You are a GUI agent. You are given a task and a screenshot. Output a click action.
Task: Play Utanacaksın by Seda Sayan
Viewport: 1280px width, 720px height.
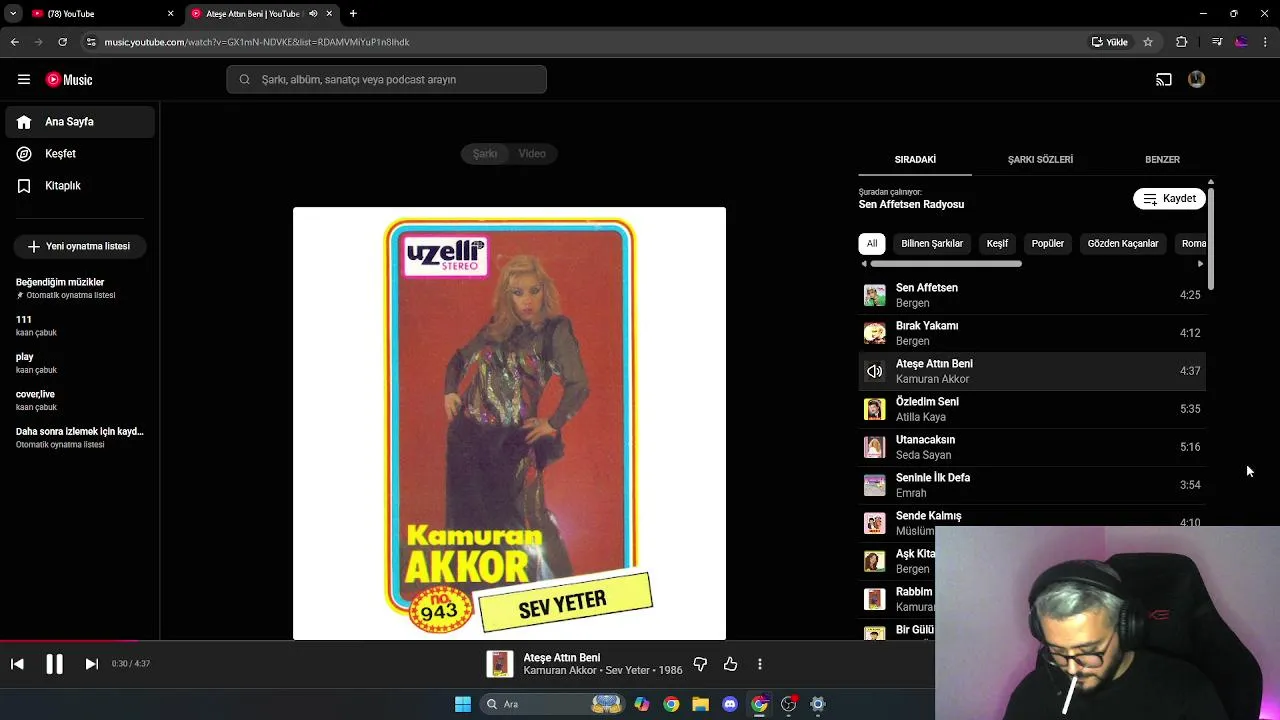click(1032, 447)
